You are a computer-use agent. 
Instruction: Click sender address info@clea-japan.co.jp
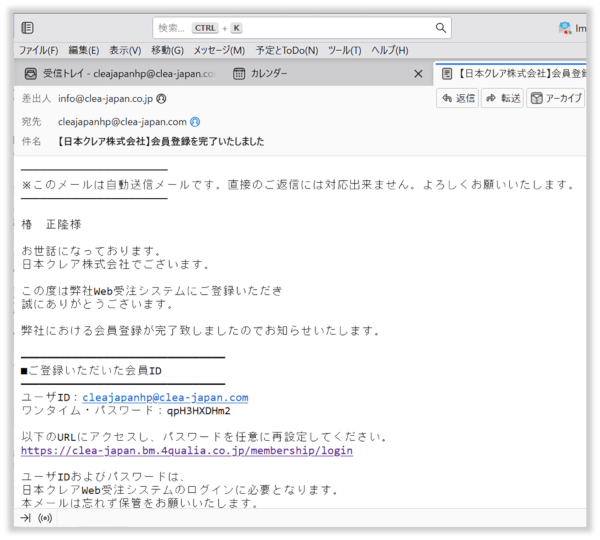pos(105,99)
